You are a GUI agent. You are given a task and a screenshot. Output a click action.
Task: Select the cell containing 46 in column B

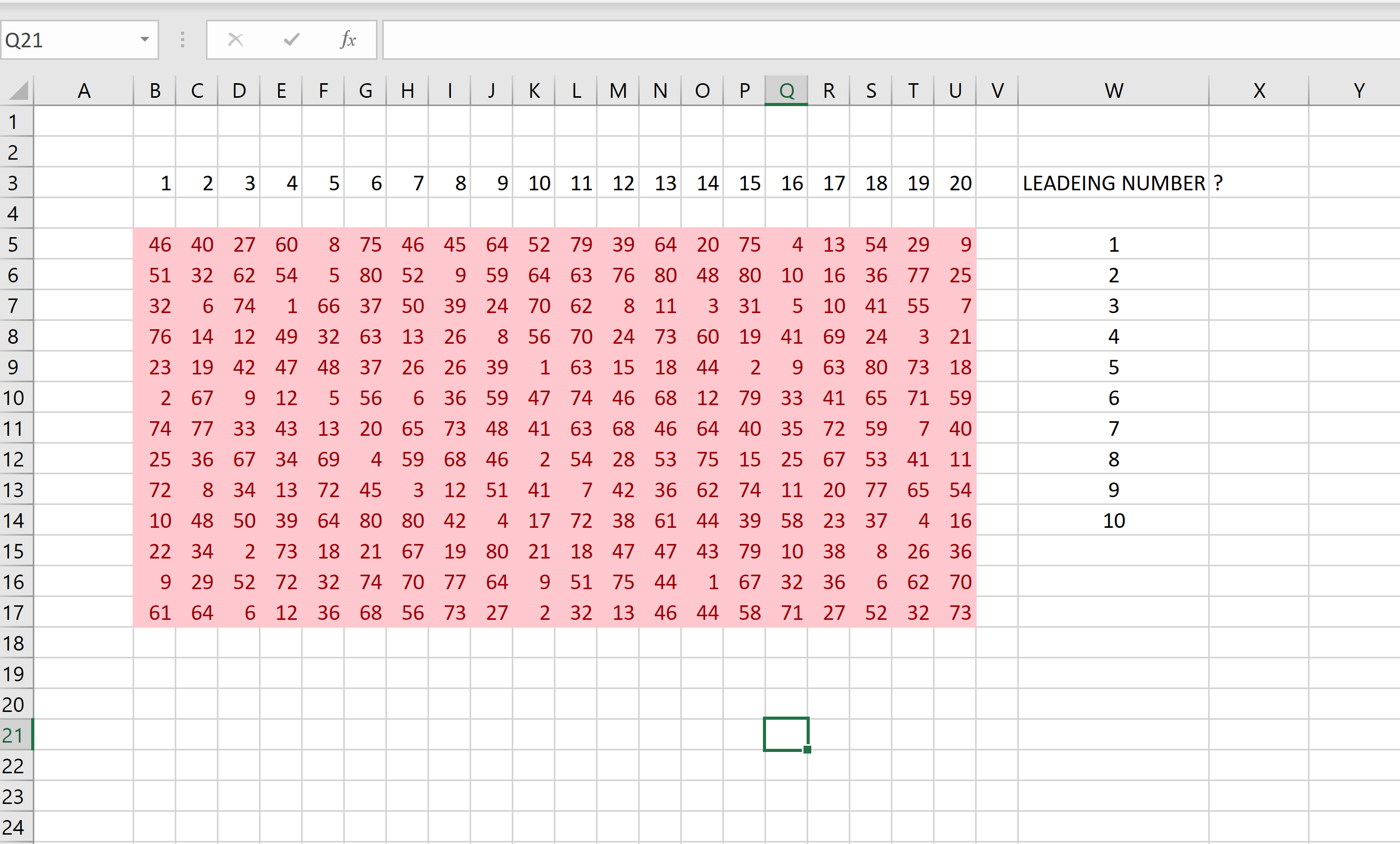tap(155, 244)
